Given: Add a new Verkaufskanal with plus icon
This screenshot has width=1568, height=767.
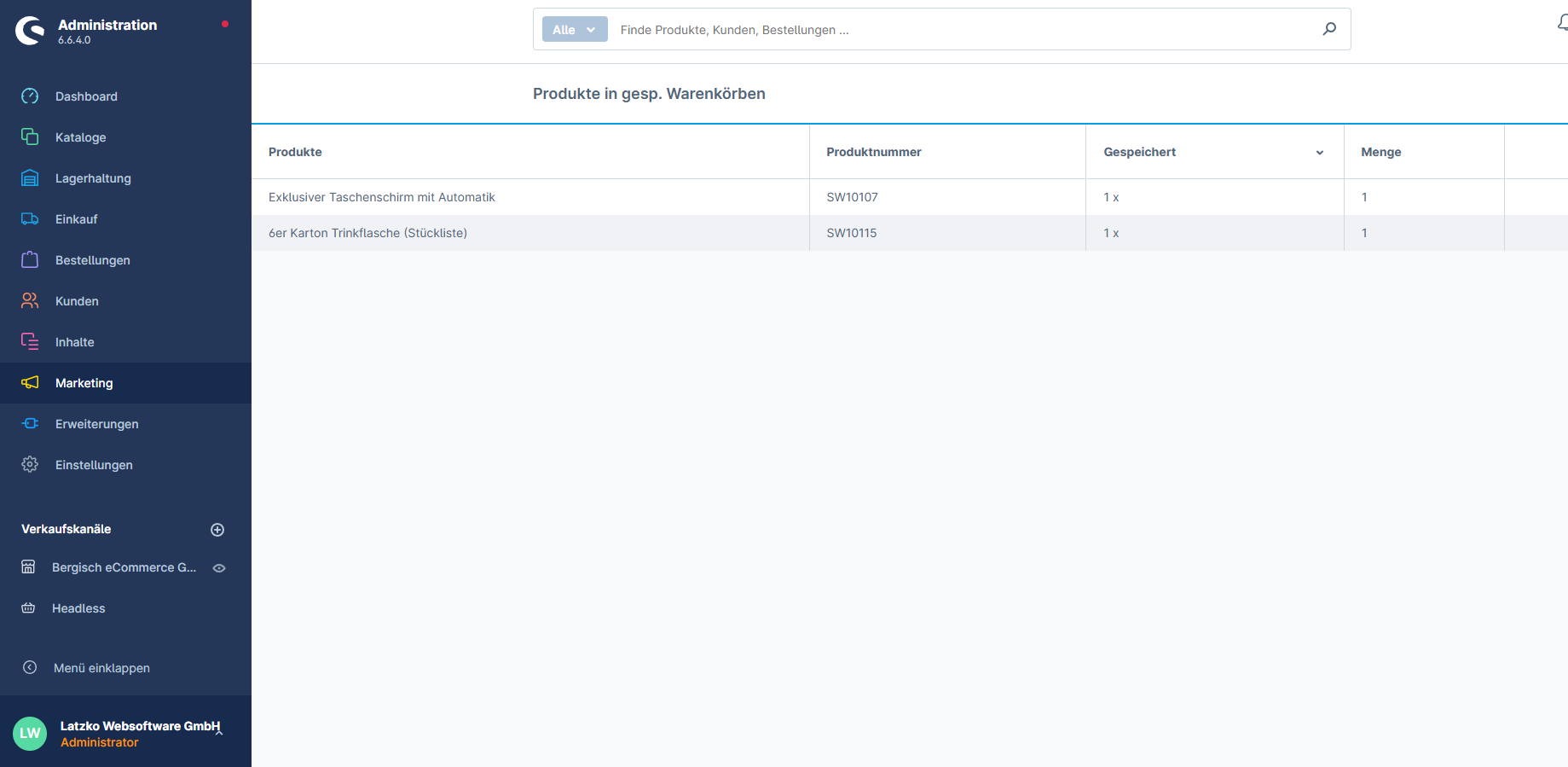Looking at the screenshot, I should 217,530.
